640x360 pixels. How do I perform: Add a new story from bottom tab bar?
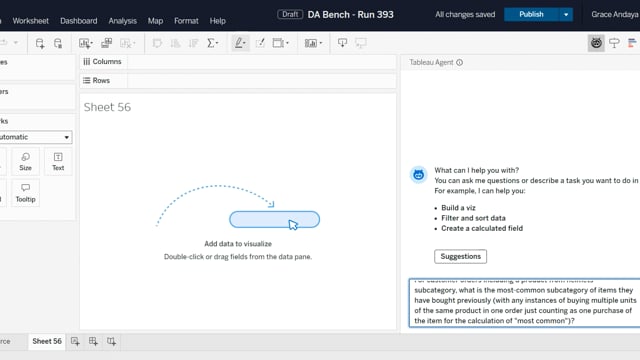pos(111,341)
